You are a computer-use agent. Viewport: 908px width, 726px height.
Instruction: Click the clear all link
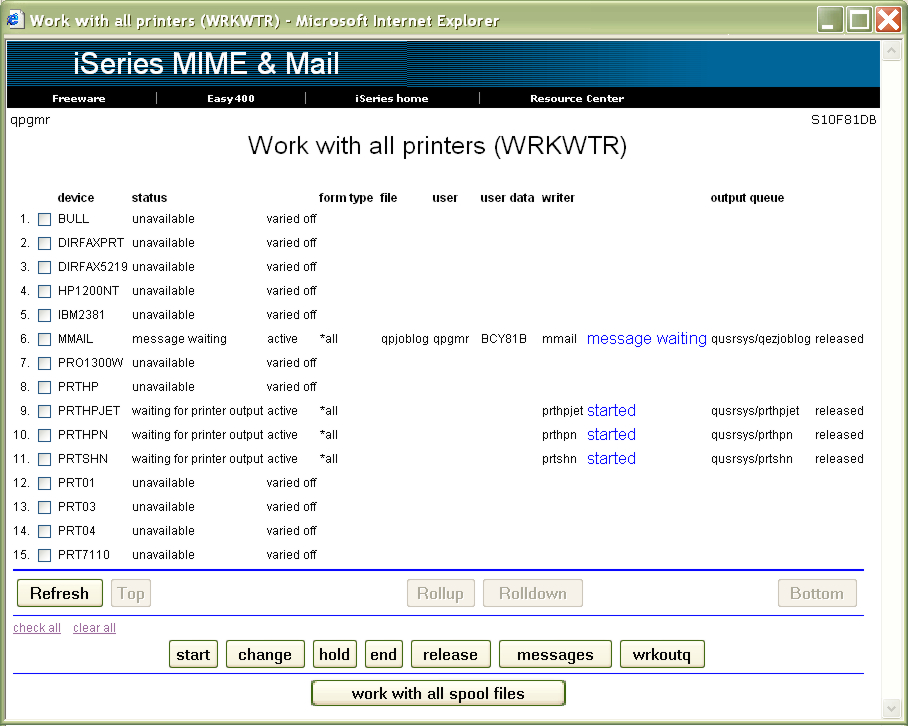[94, 628]
